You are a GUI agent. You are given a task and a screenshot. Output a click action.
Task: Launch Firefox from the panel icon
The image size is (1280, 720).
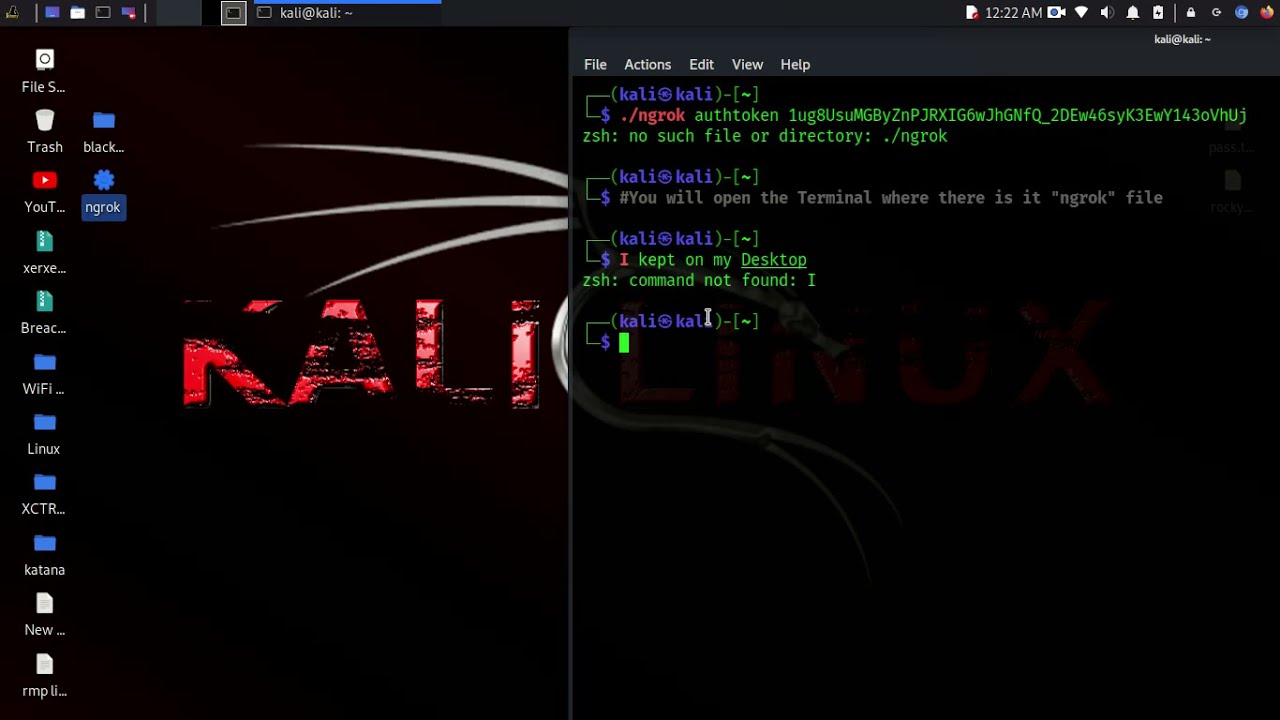point(1267,13)
